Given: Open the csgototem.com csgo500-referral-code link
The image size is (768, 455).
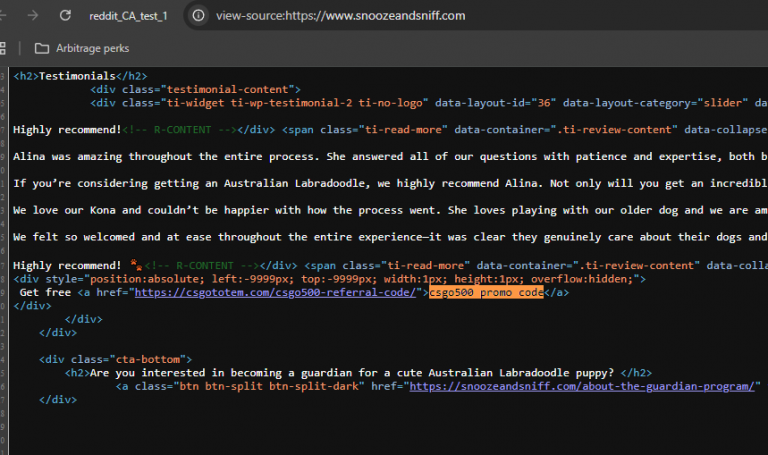Looking at the screenshot, I should (275, 292).
